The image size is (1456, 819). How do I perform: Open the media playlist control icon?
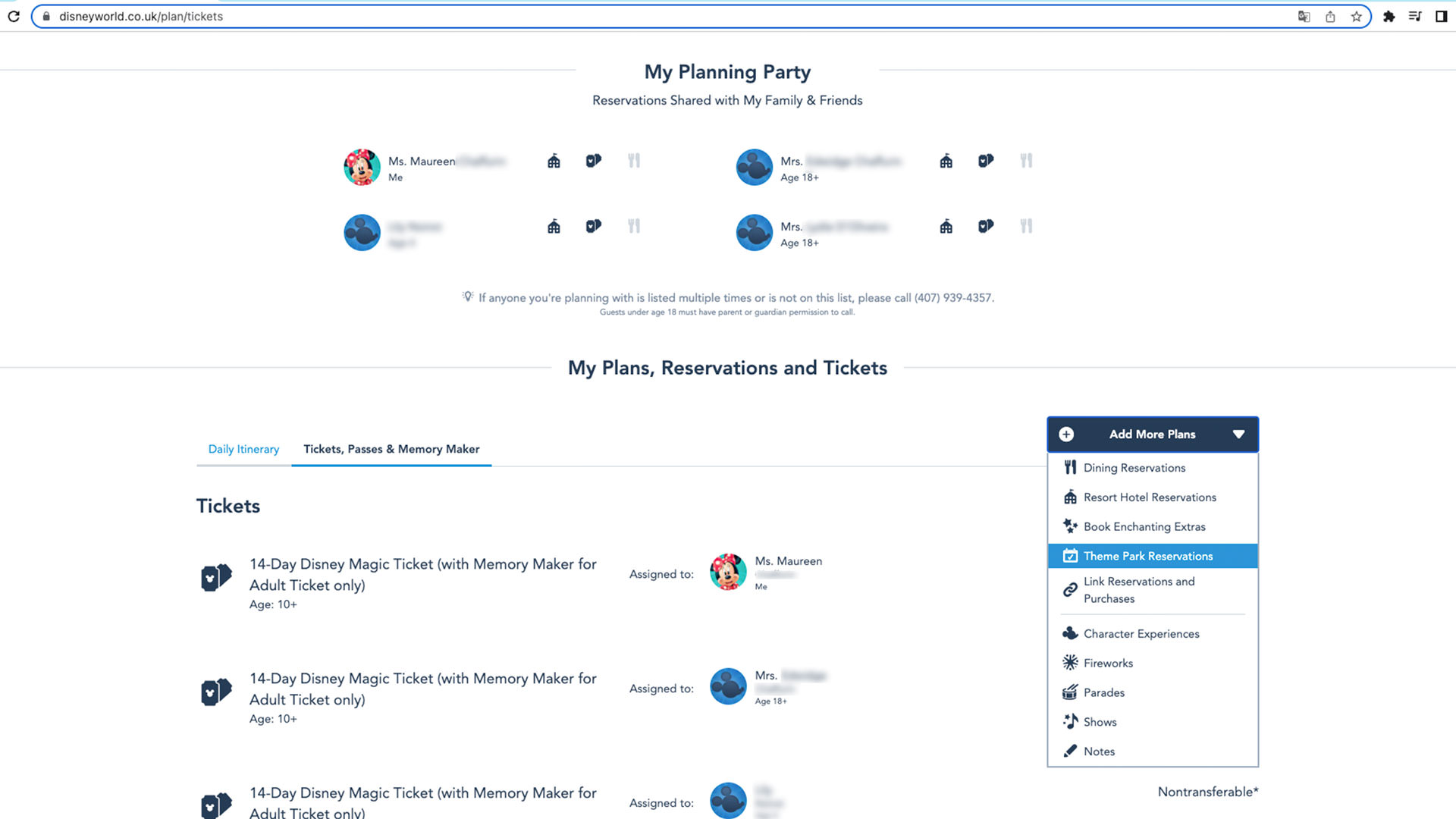pos(1415,17)
